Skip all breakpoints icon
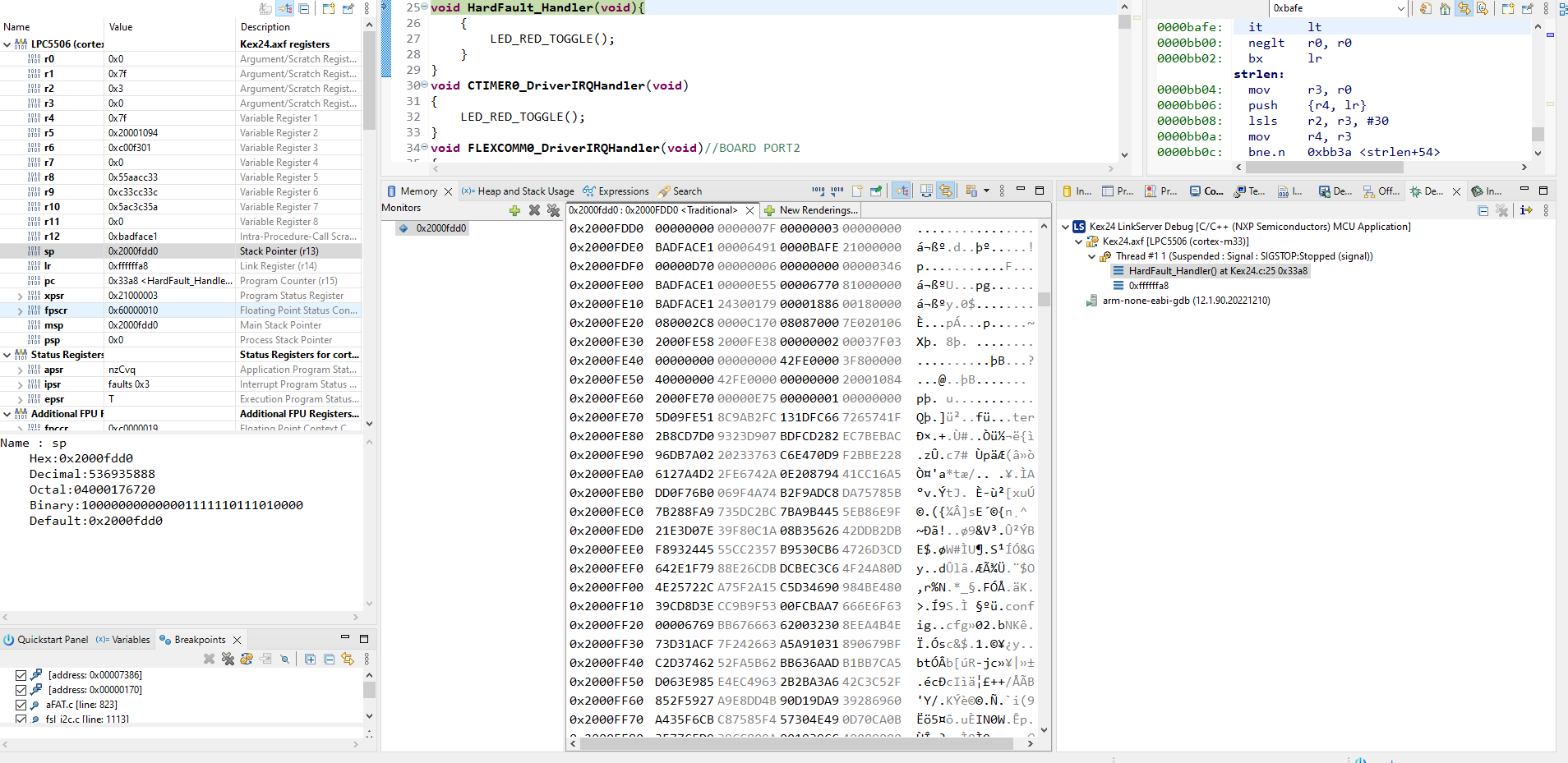This screenshot has height=763, width=1568. [284, 659]
